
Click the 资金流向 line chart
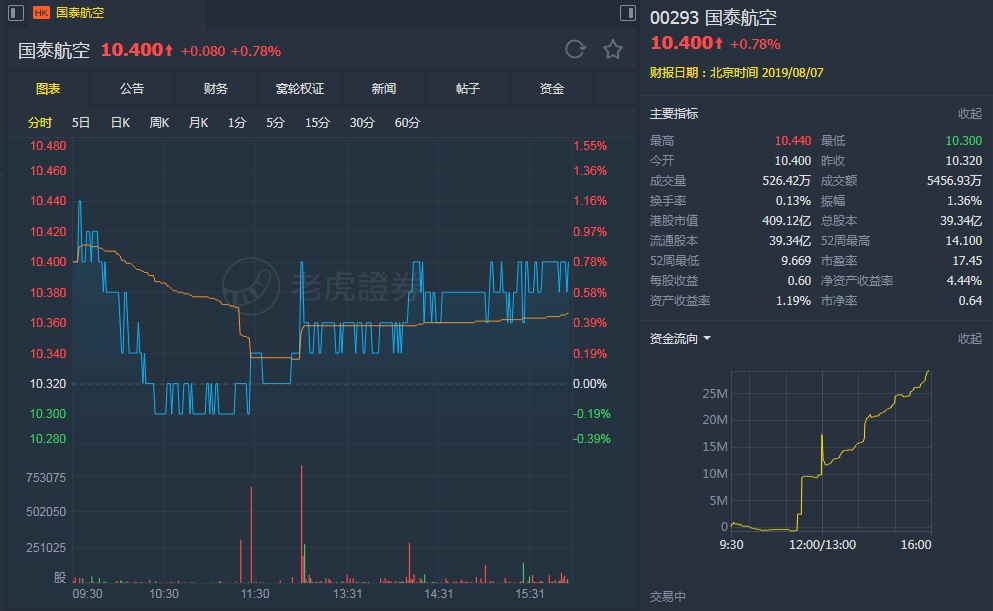point(831,451)
